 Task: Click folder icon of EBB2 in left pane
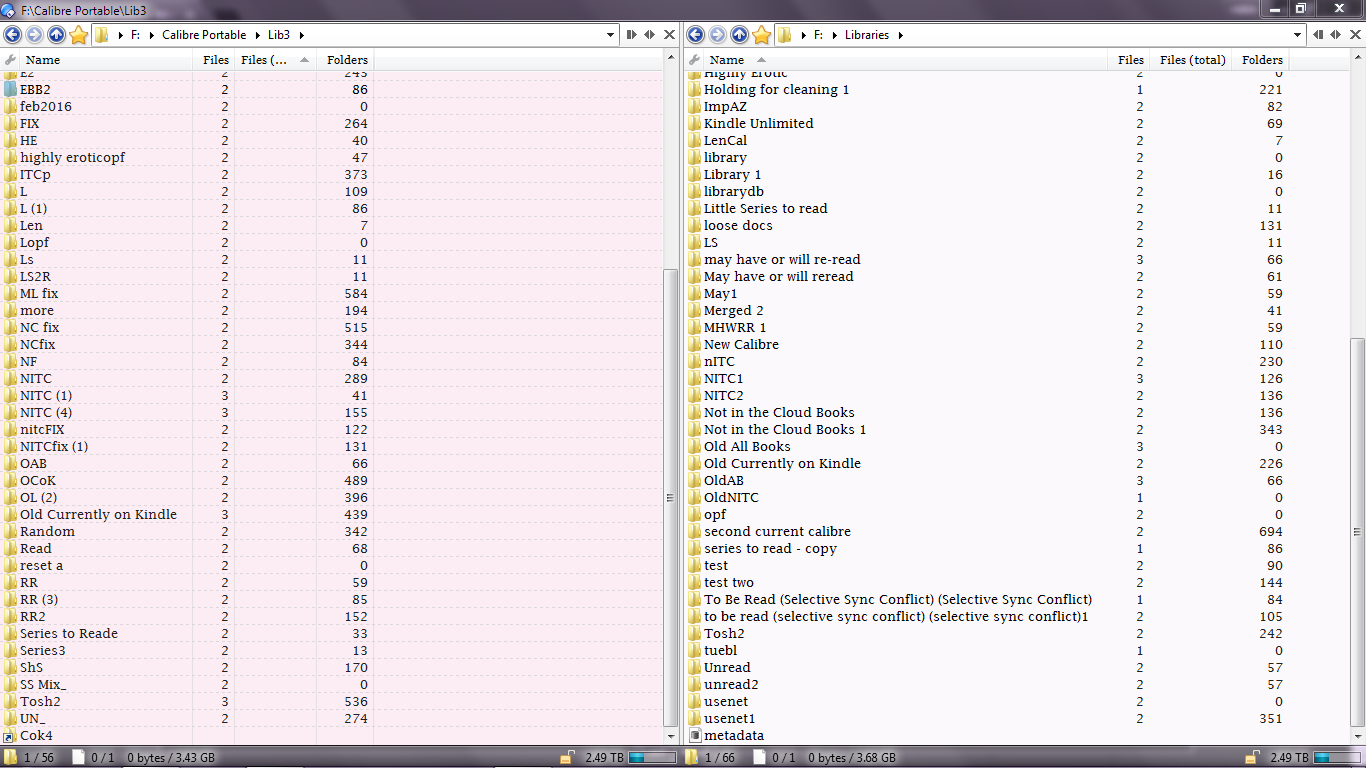click(x=11, y=90)
